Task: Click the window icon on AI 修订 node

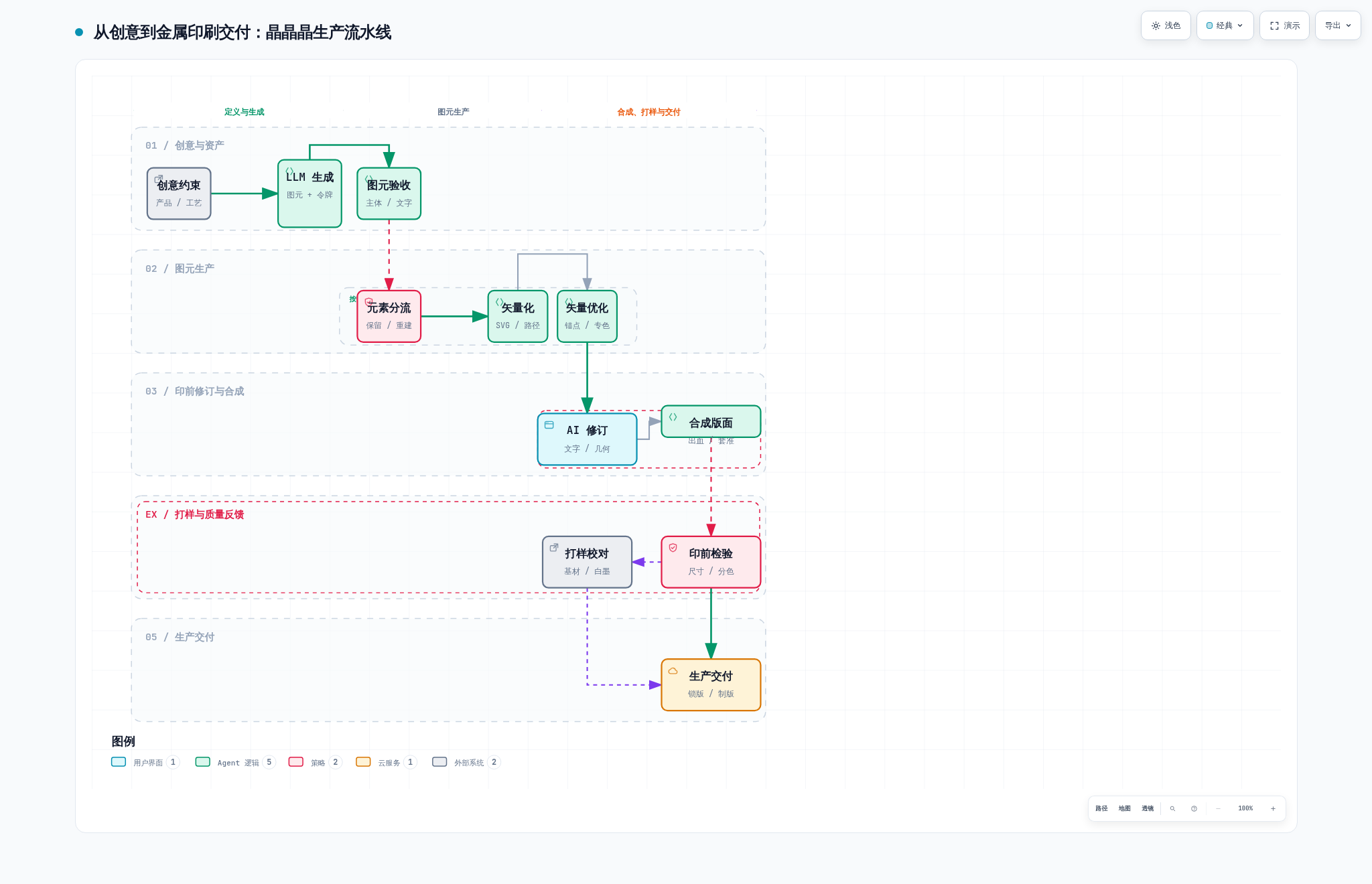Action: coord(549,425)
